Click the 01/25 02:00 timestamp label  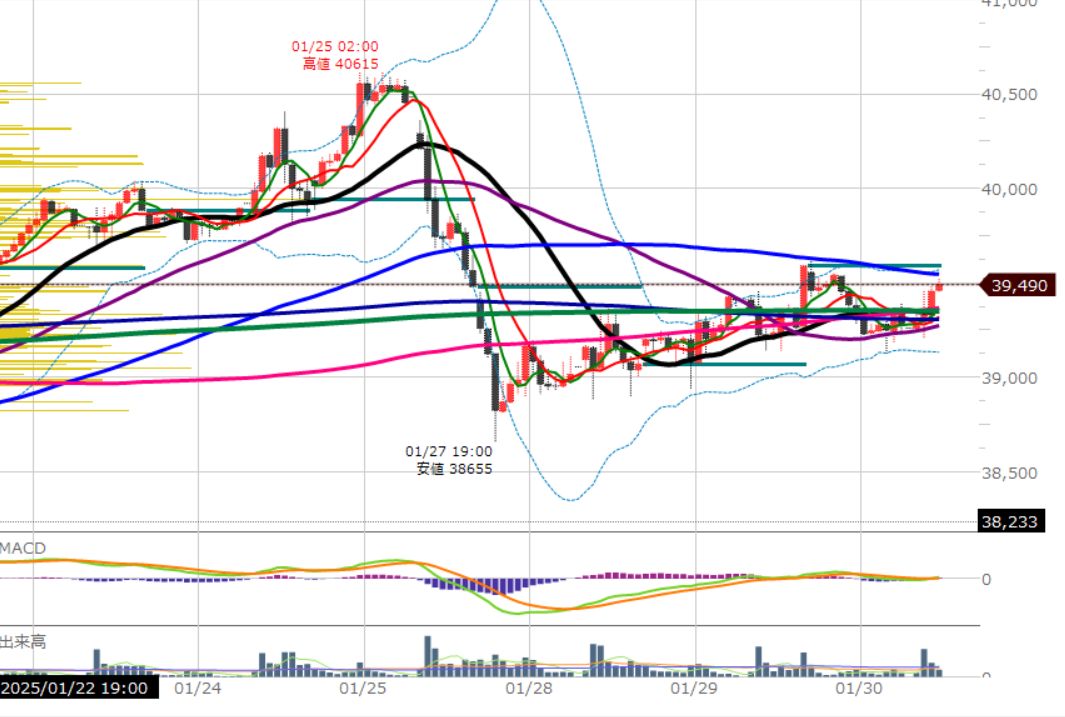(x=335, y=46)
